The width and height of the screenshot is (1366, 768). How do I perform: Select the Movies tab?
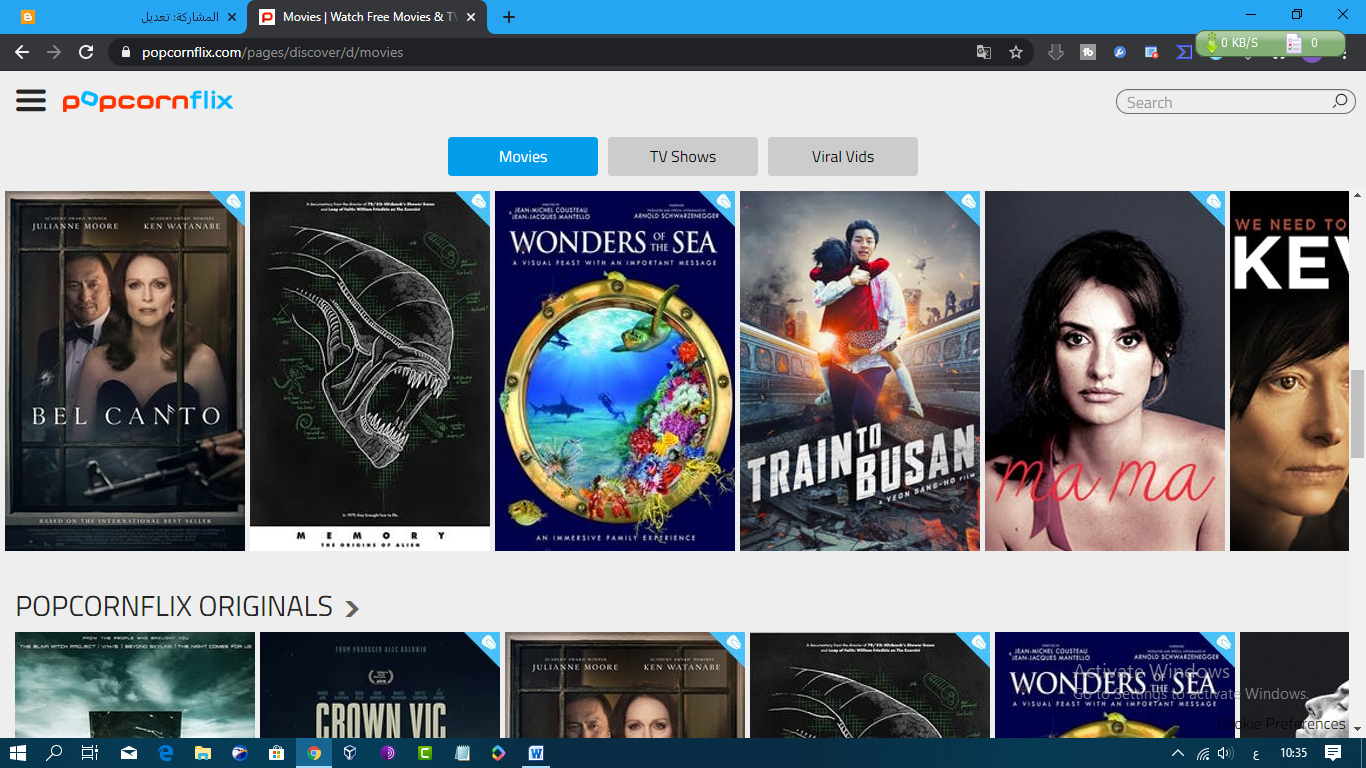click(x=523, y=156)
